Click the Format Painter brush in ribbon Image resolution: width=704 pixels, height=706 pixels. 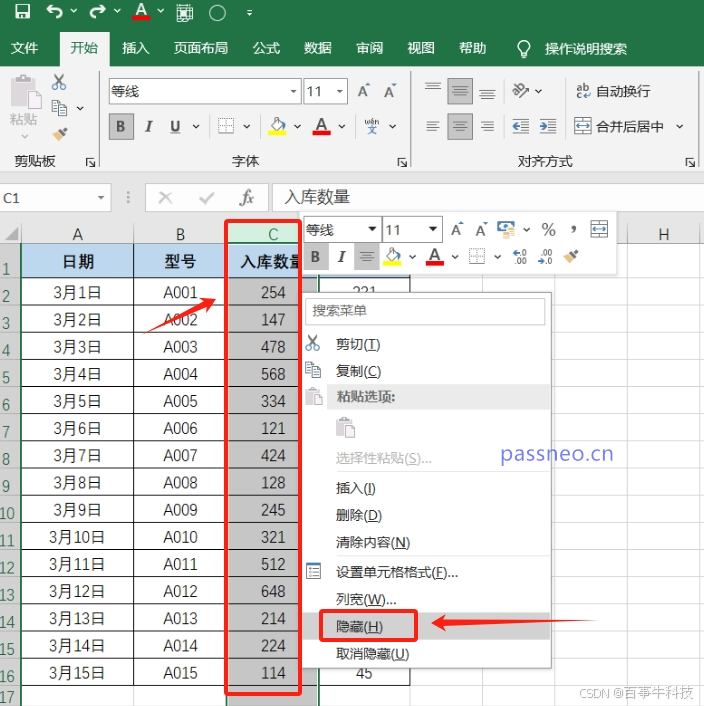point(60,134)
